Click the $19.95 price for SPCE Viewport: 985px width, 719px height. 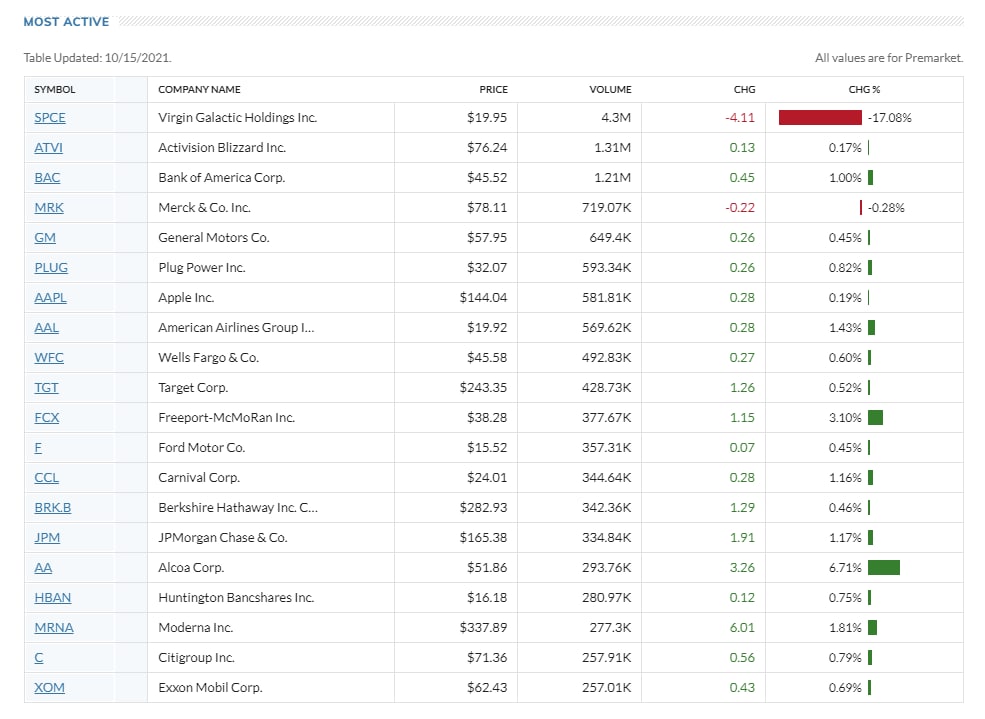click(x=487, y=117)
